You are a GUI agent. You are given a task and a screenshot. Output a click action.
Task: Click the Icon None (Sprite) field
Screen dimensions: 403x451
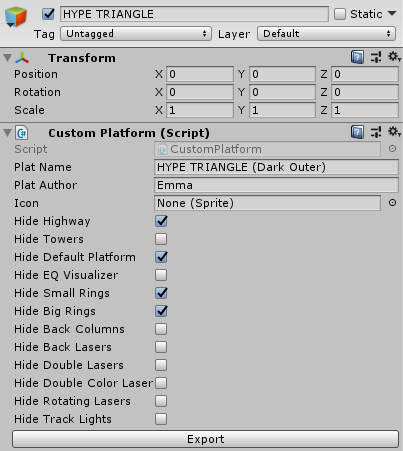point(267,203)
